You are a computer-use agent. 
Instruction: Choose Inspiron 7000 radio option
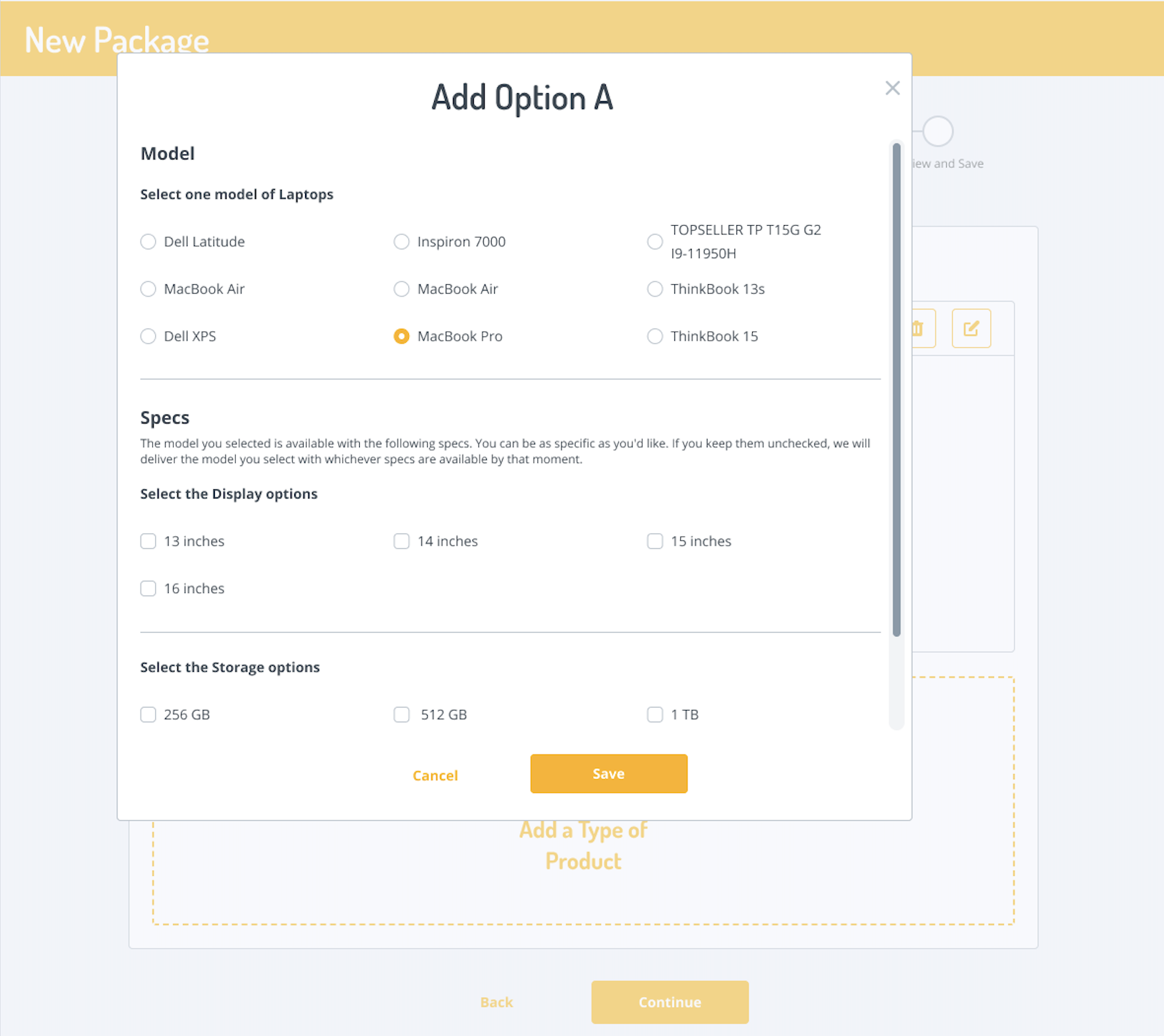pos(402,242)
